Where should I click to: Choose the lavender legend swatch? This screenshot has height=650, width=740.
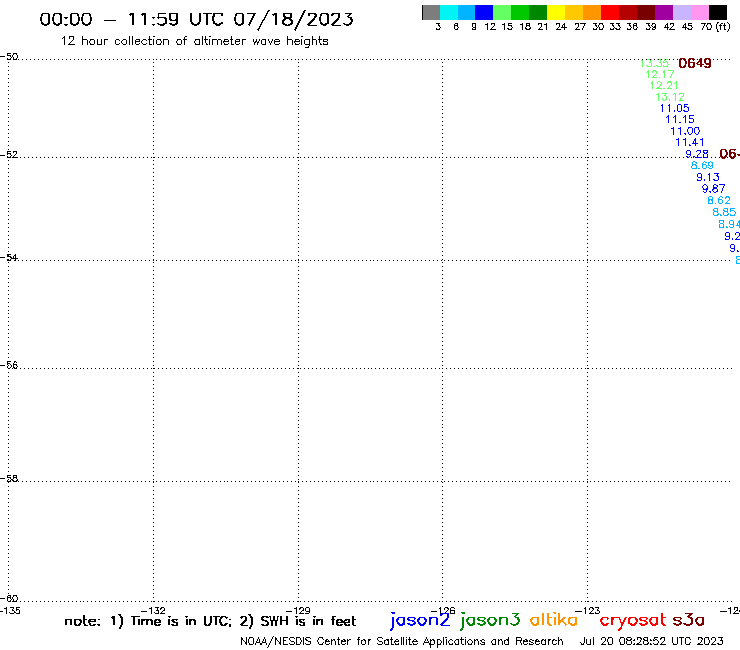point(681,12)
